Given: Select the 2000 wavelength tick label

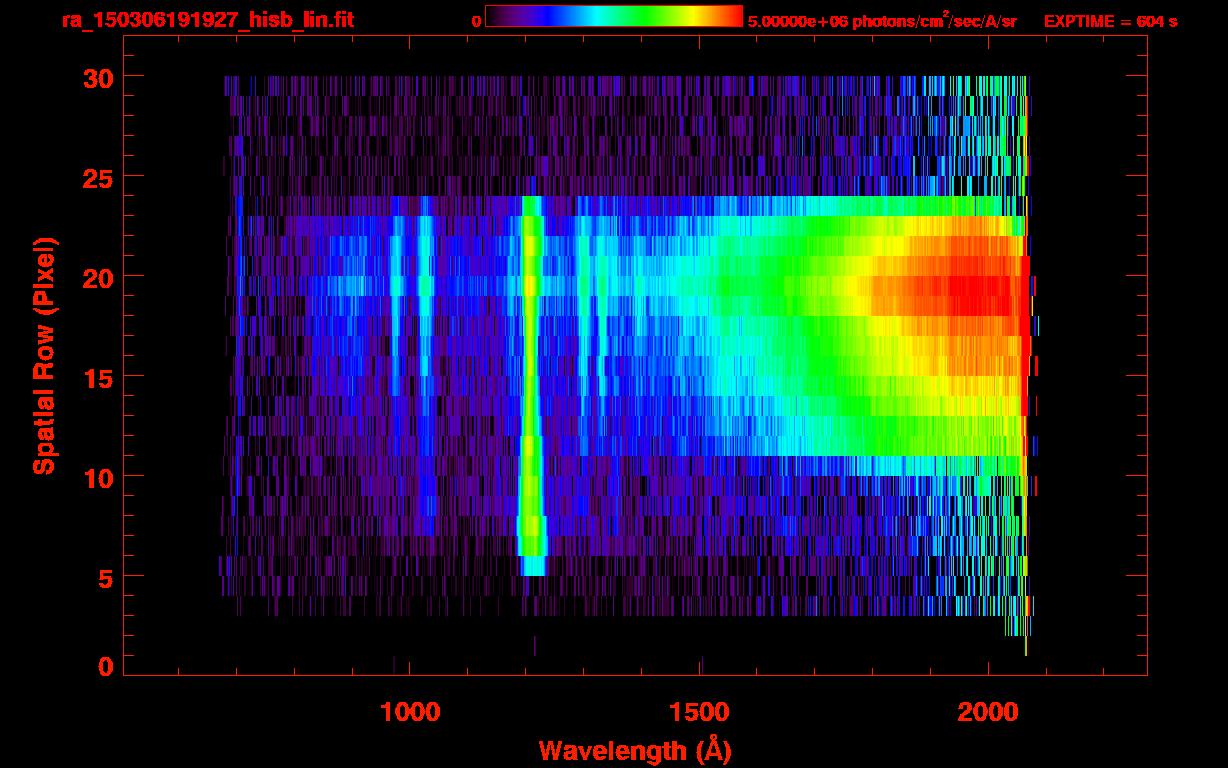Looking at the screenshot, I should click(x=988, y=711).
